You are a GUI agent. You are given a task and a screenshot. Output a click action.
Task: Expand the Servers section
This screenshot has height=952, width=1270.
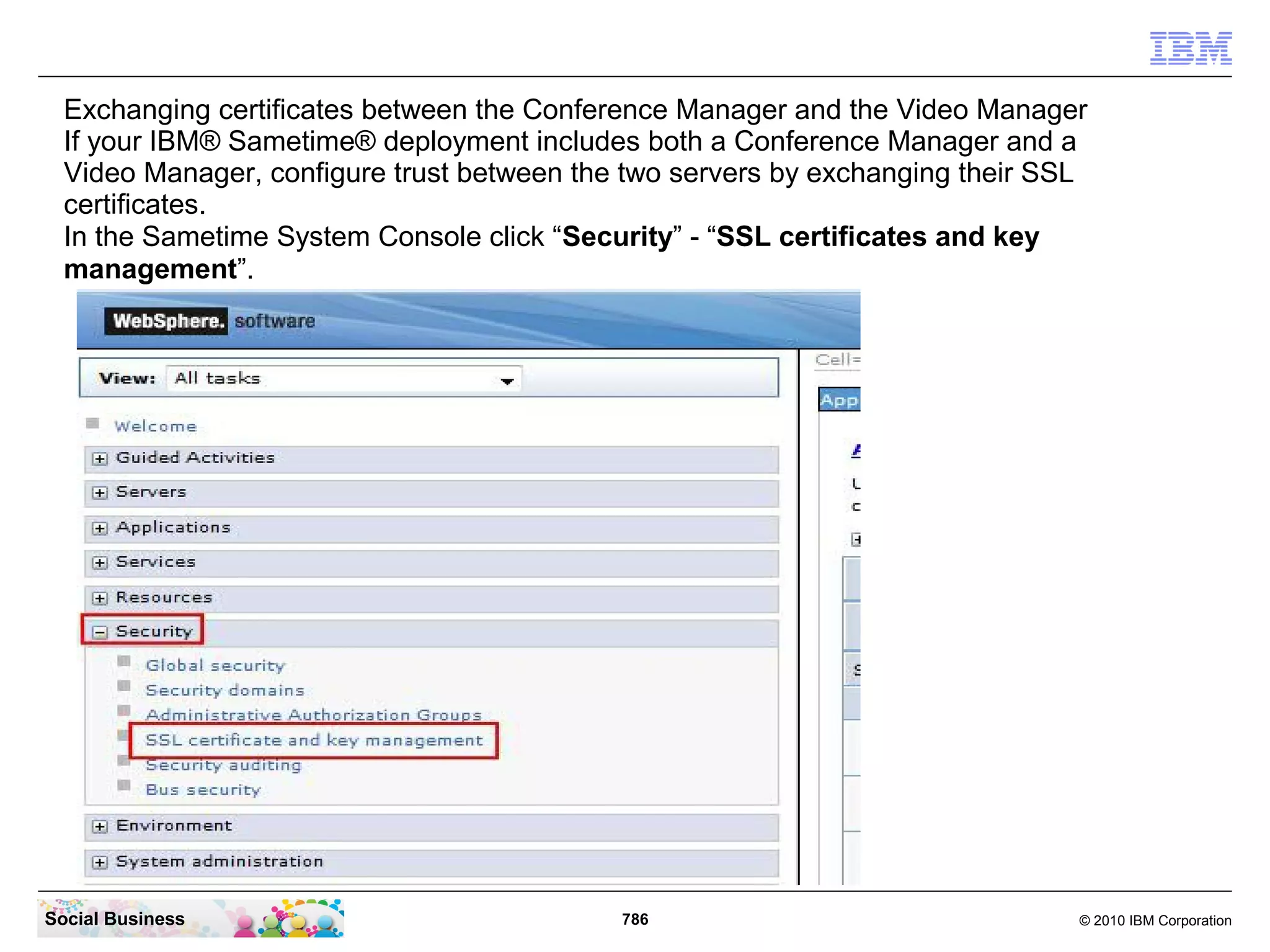tap(99, 493)
